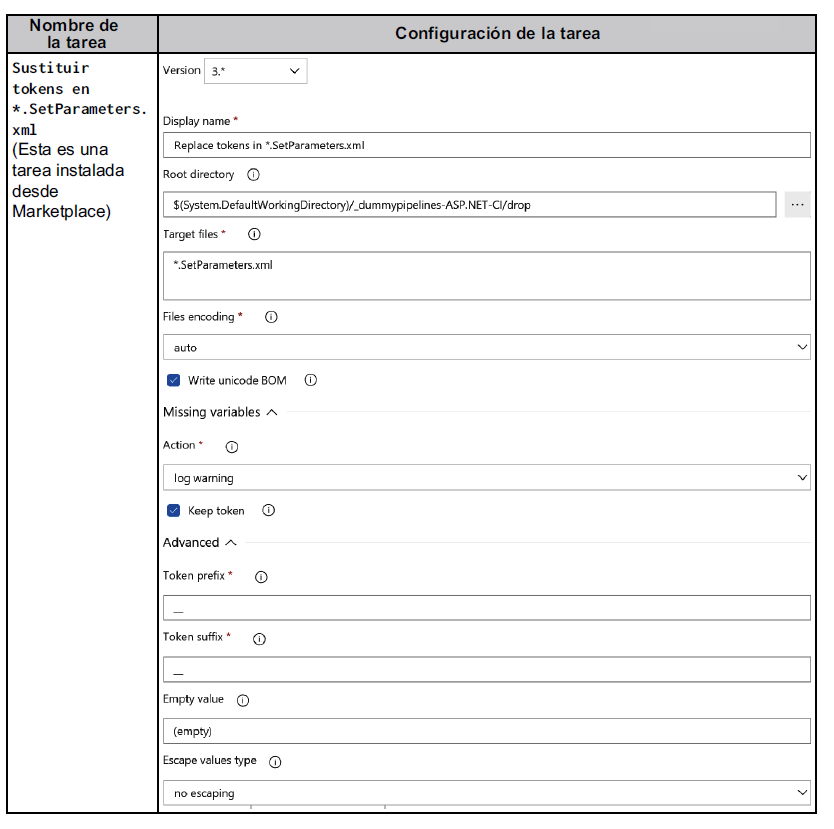
Task: Click info icon next to Root directory
Action: 253,175
